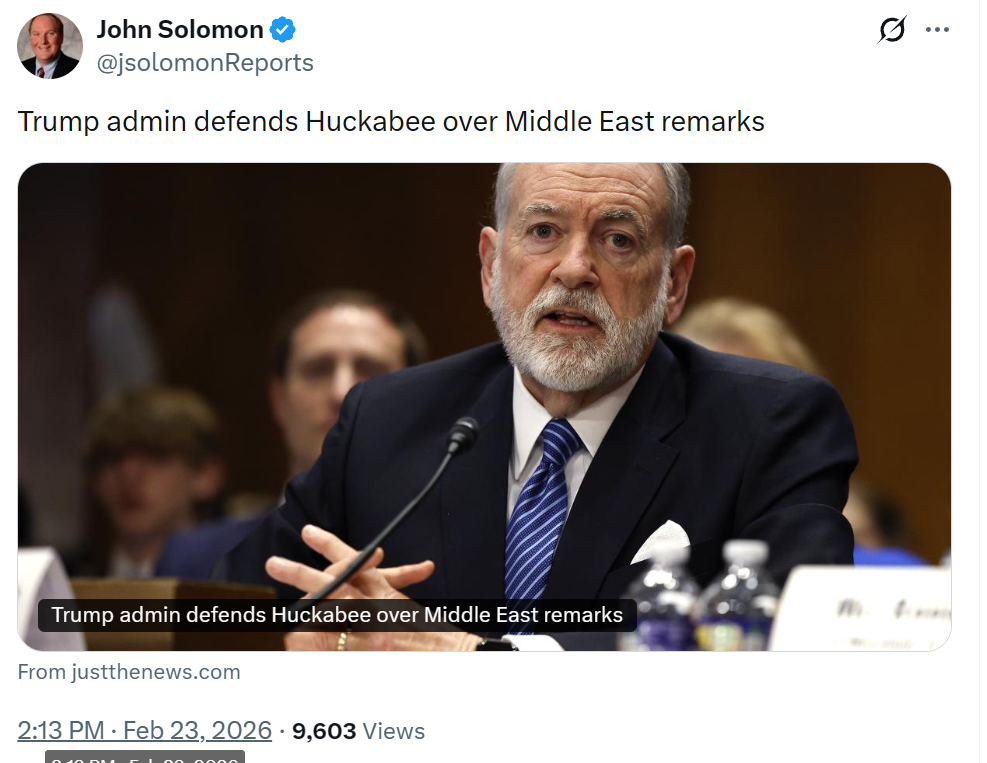Open the caption overlay on the article image
The width and height of the screenshot is (987, 763).
click(337, 614)
